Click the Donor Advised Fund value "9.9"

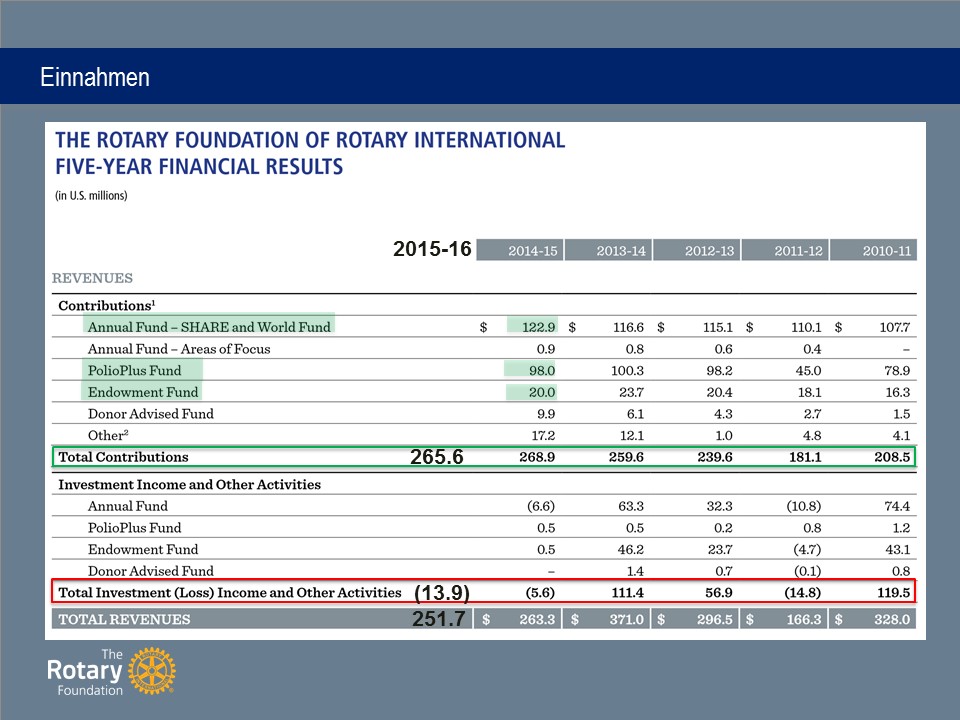546,414
